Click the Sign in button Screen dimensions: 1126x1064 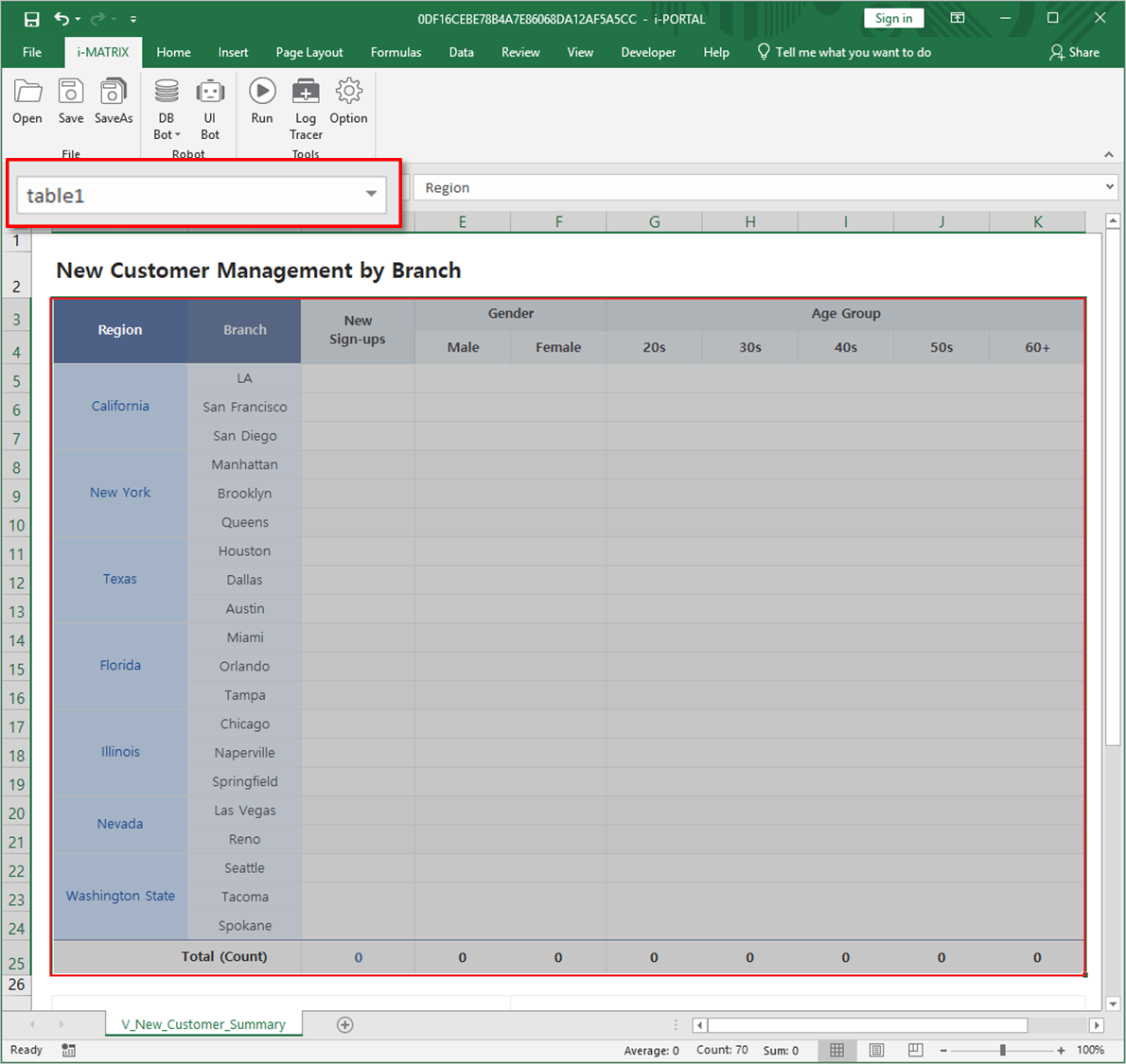[x=893, y=18]
